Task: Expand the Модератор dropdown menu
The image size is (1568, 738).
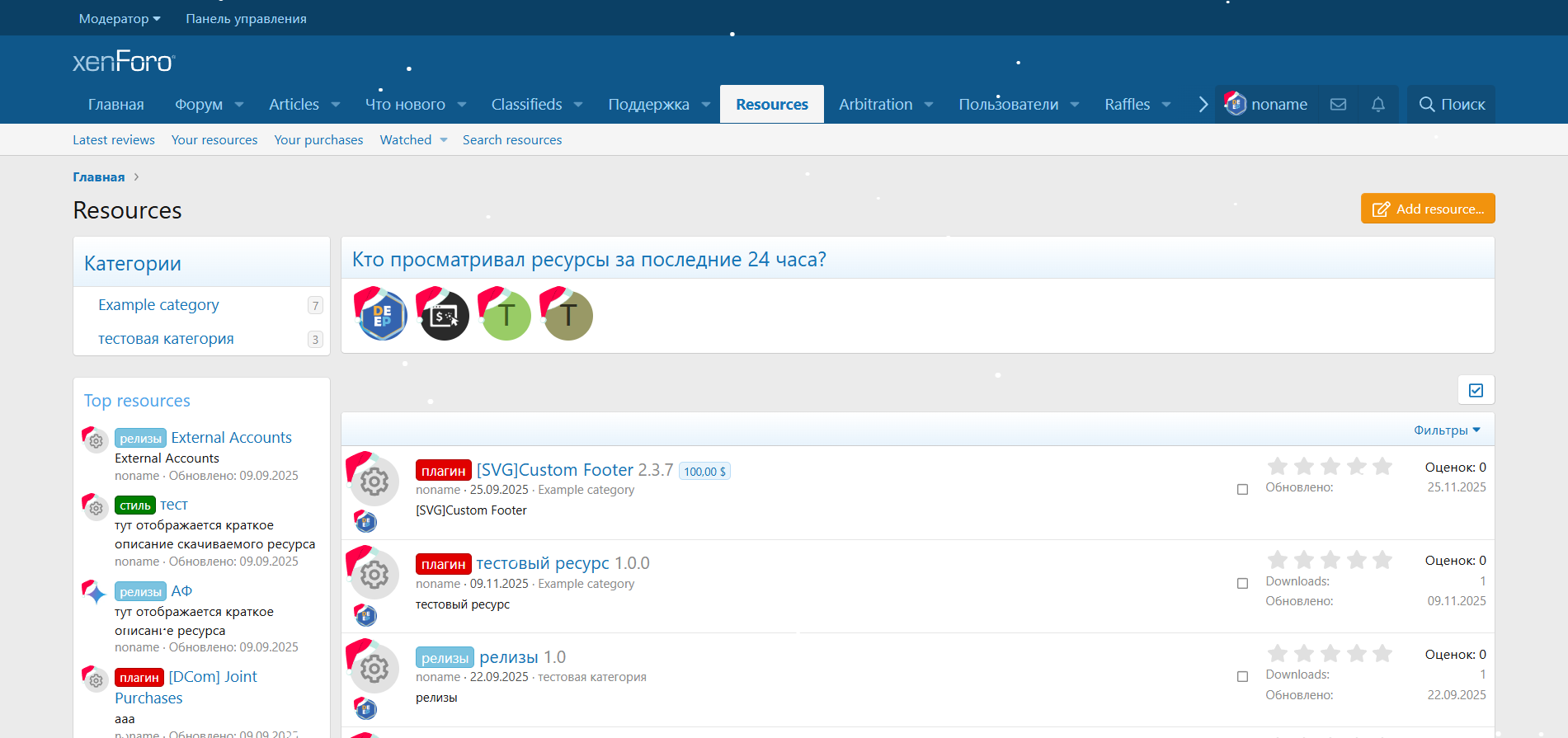Action: pyautogui.click(x=120, y=18)
